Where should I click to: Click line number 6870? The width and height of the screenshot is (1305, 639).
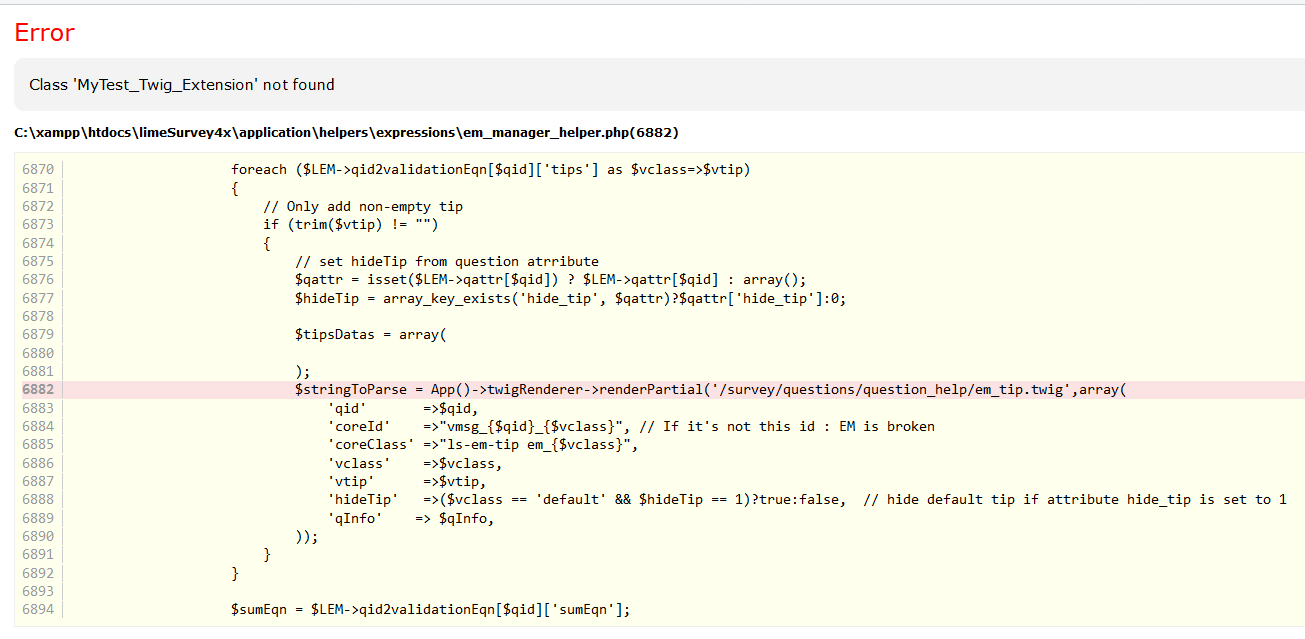click(38, 169)
